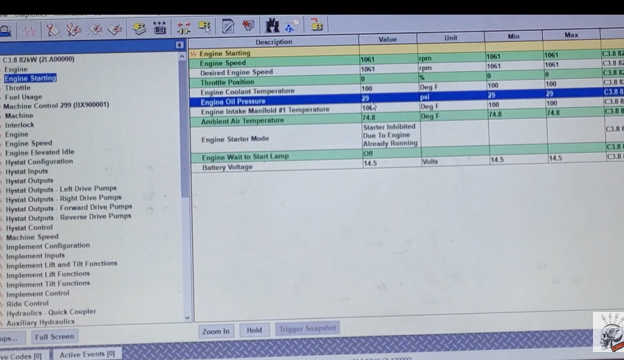Click the red heart-shaped toolbar icon
The height and width of the screenshot is (360, 624).
click(x=248, y=26)
